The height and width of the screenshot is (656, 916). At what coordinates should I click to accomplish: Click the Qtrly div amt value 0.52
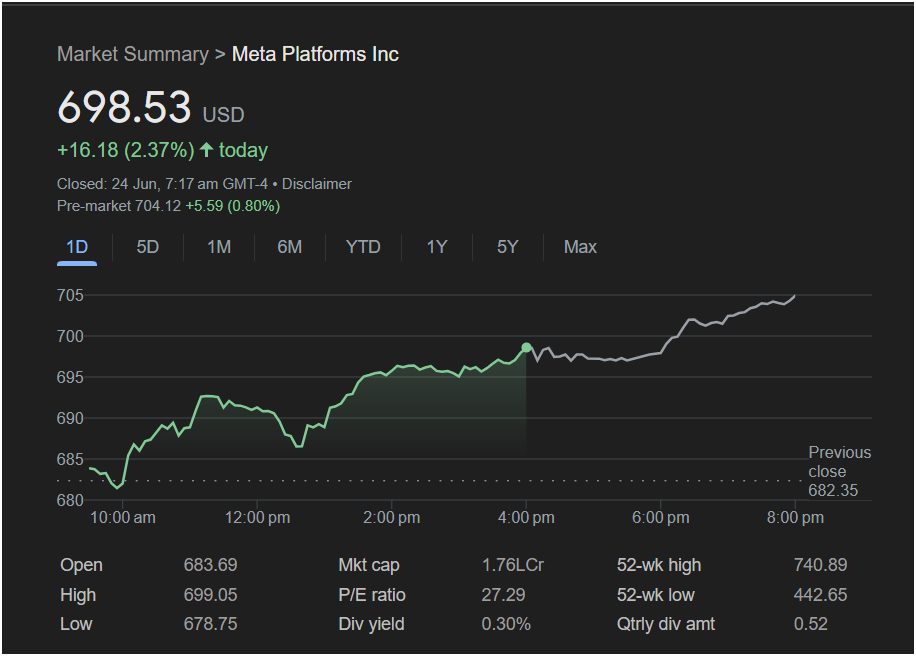coord(810,624)
